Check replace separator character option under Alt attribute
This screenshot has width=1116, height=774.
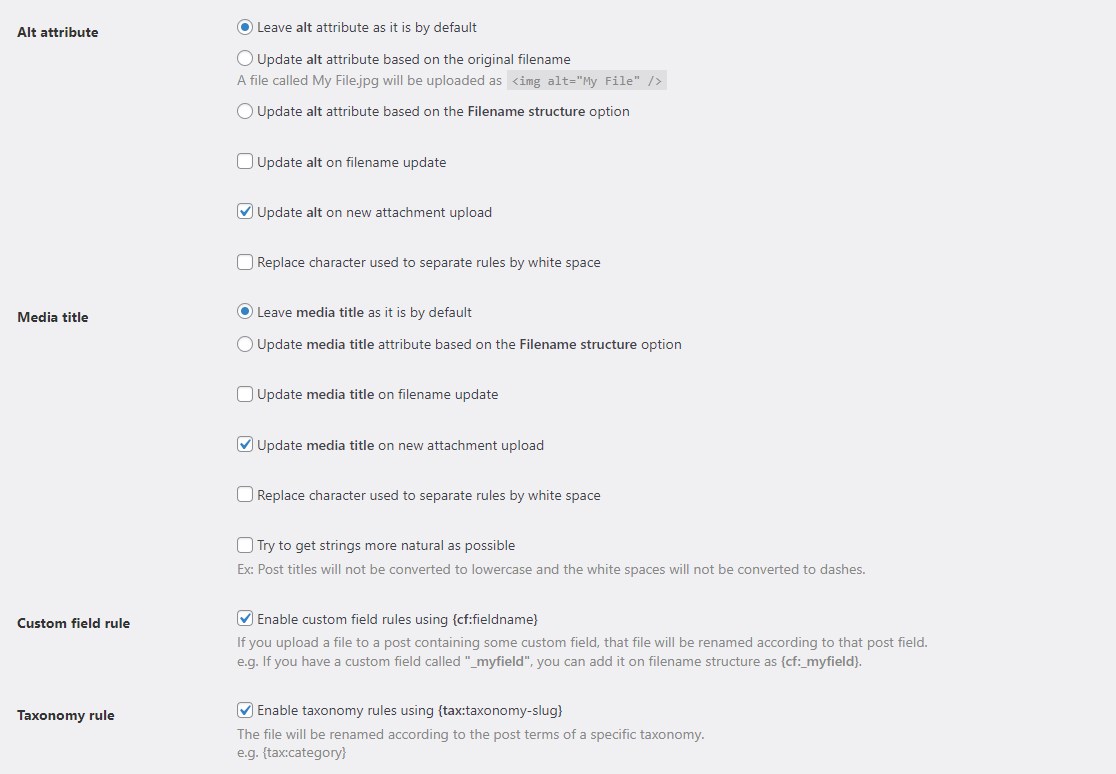(245, 262)
